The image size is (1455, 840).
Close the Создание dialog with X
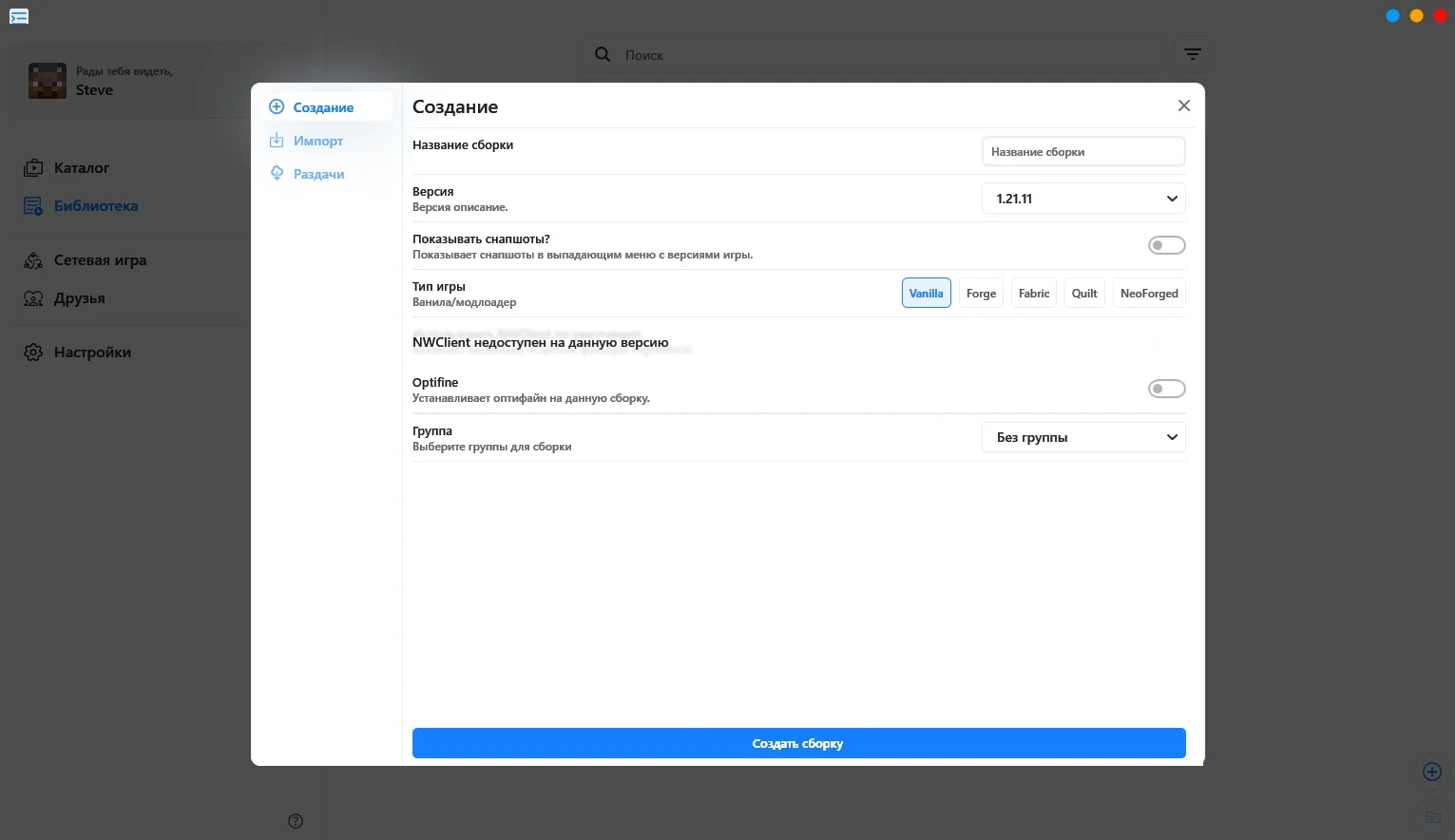click(x=1184, y=105)
